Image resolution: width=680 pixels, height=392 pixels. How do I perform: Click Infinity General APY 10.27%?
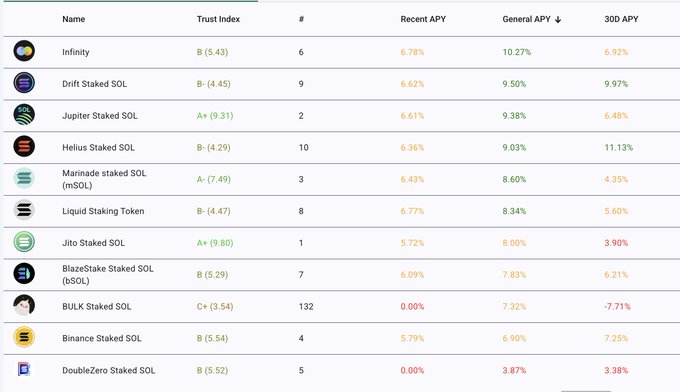(517, 52)
